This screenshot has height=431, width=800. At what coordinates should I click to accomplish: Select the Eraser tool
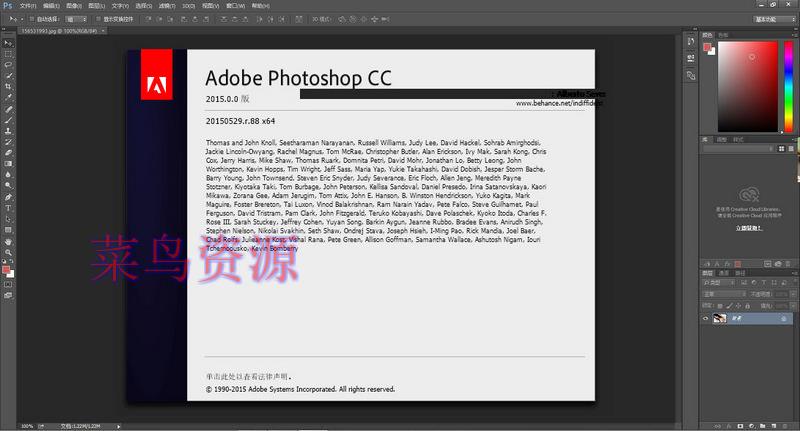click(x=8, y=153)
